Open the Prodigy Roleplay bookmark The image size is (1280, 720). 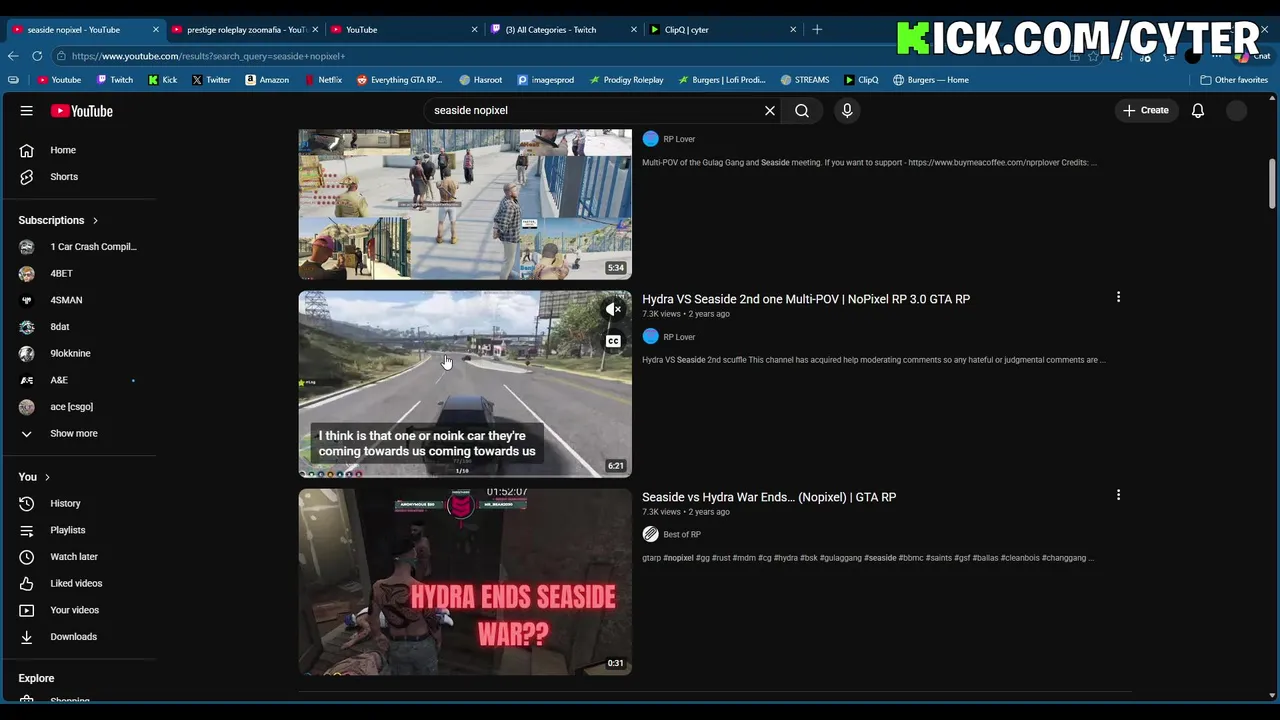(626, 80)
